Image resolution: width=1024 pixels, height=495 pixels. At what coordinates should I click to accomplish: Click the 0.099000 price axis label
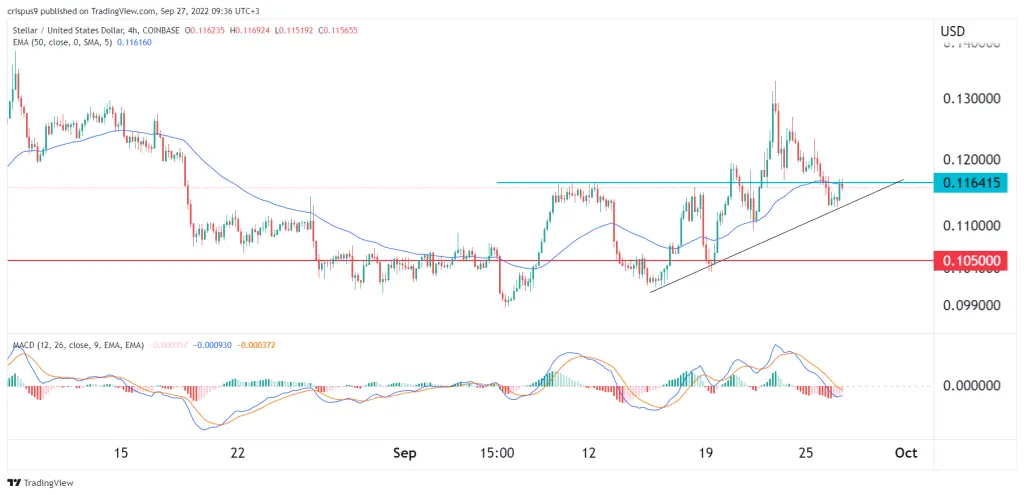pyautogui.click(x=974, y=304)
